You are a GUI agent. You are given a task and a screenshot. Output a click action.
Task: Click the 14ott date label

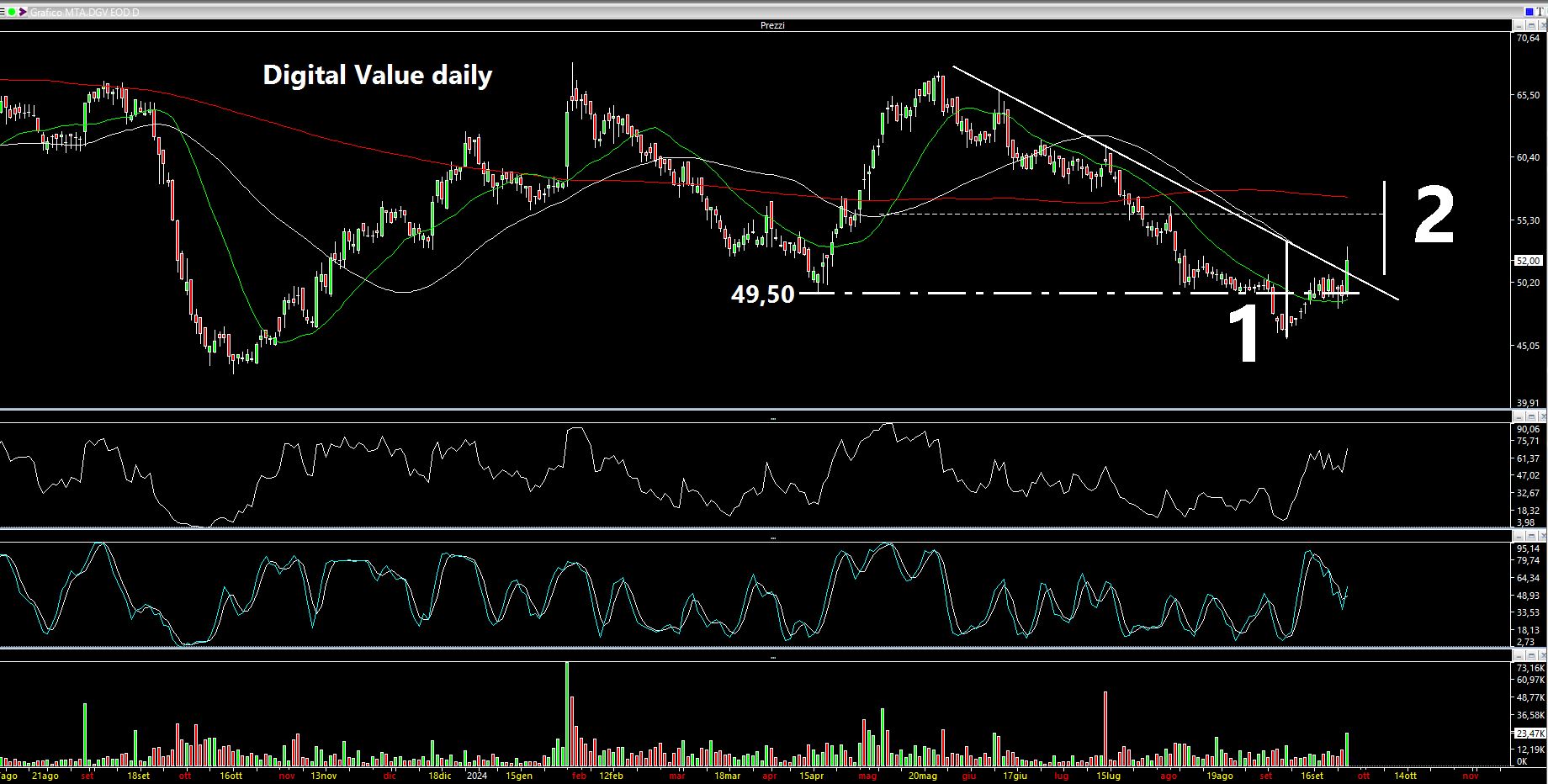tap(1406, 776)
